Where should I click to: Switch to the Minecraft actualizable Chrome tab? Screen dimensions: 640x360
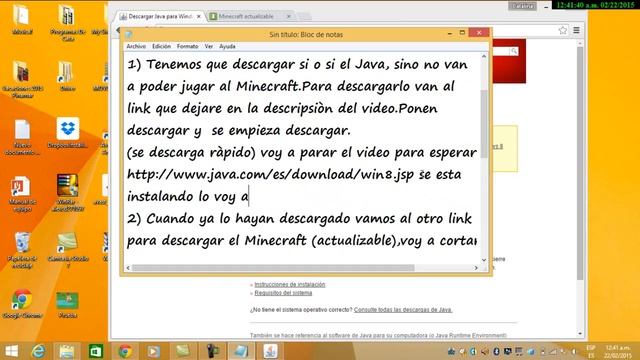point(246,16)
